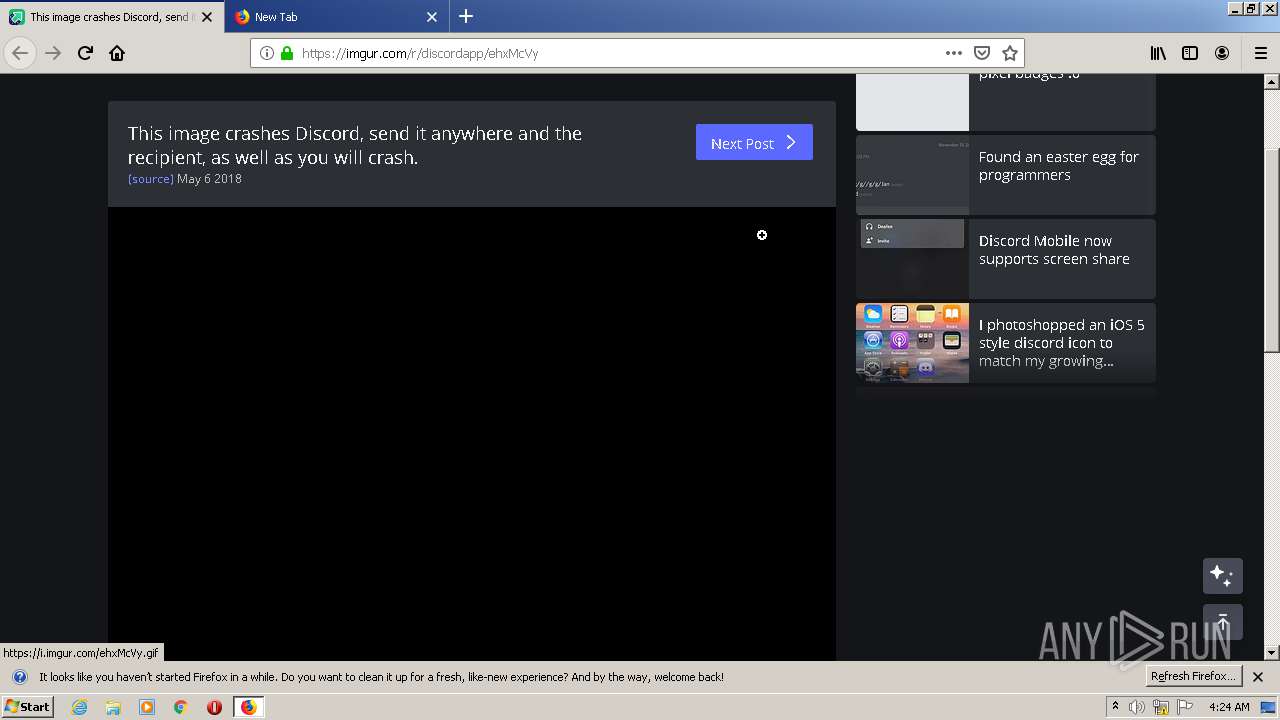
Task: Click the black crashing image area
Action: pyautogui.click(x=472, y=433)
